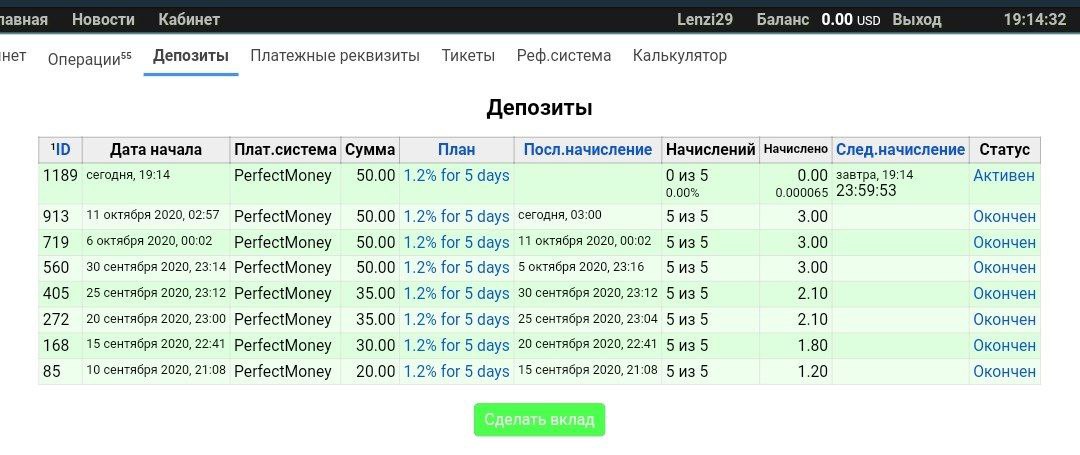Click the Выход logout link

917,19
